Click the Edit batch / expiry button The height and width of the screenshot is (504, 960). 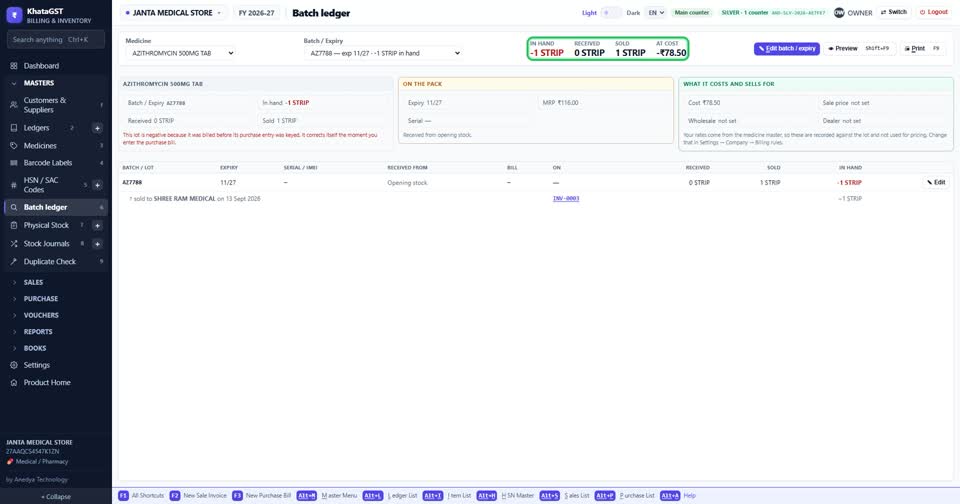[x=787, y=48]
